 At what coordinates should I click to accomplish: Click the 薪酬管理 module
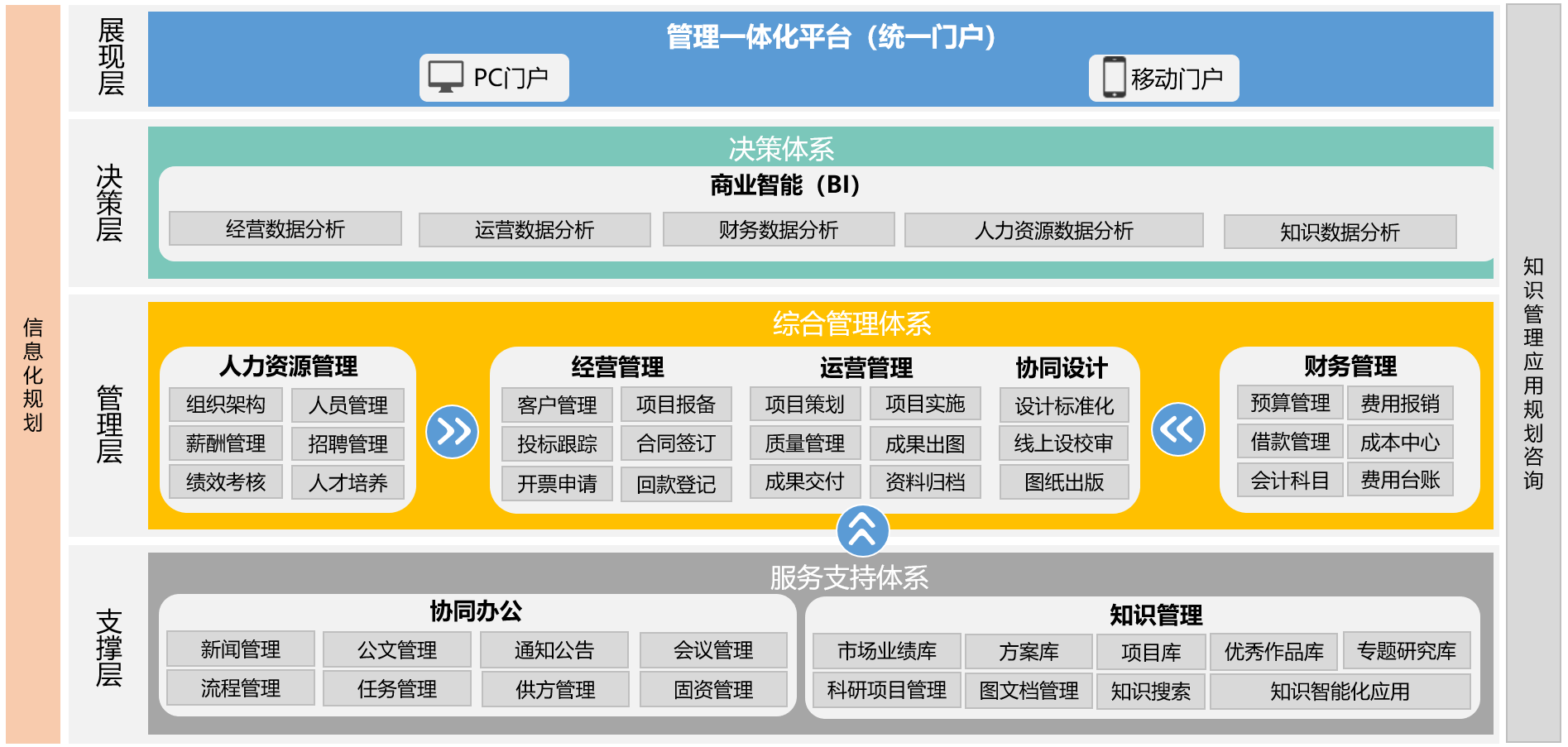226,443
